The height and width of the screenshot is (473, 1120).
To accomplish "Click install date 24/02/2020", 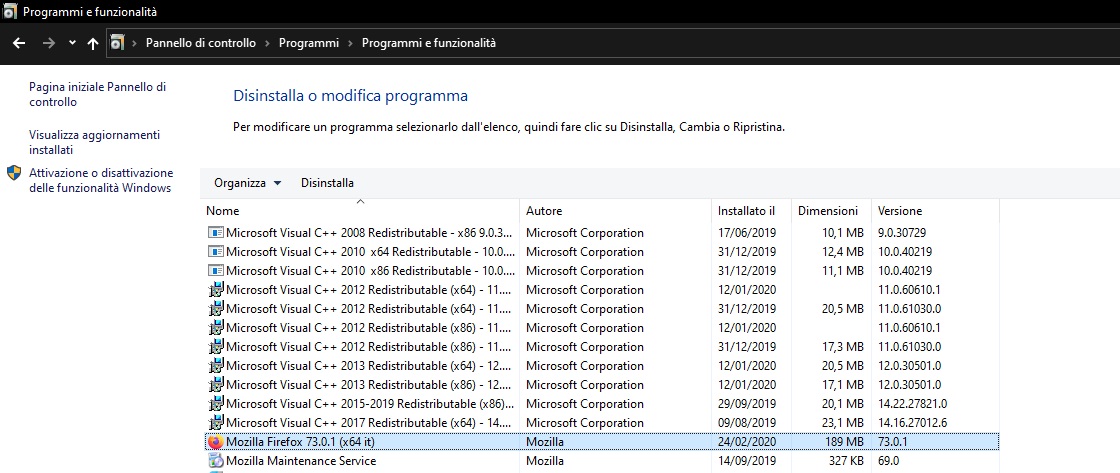I will point(746,442).
